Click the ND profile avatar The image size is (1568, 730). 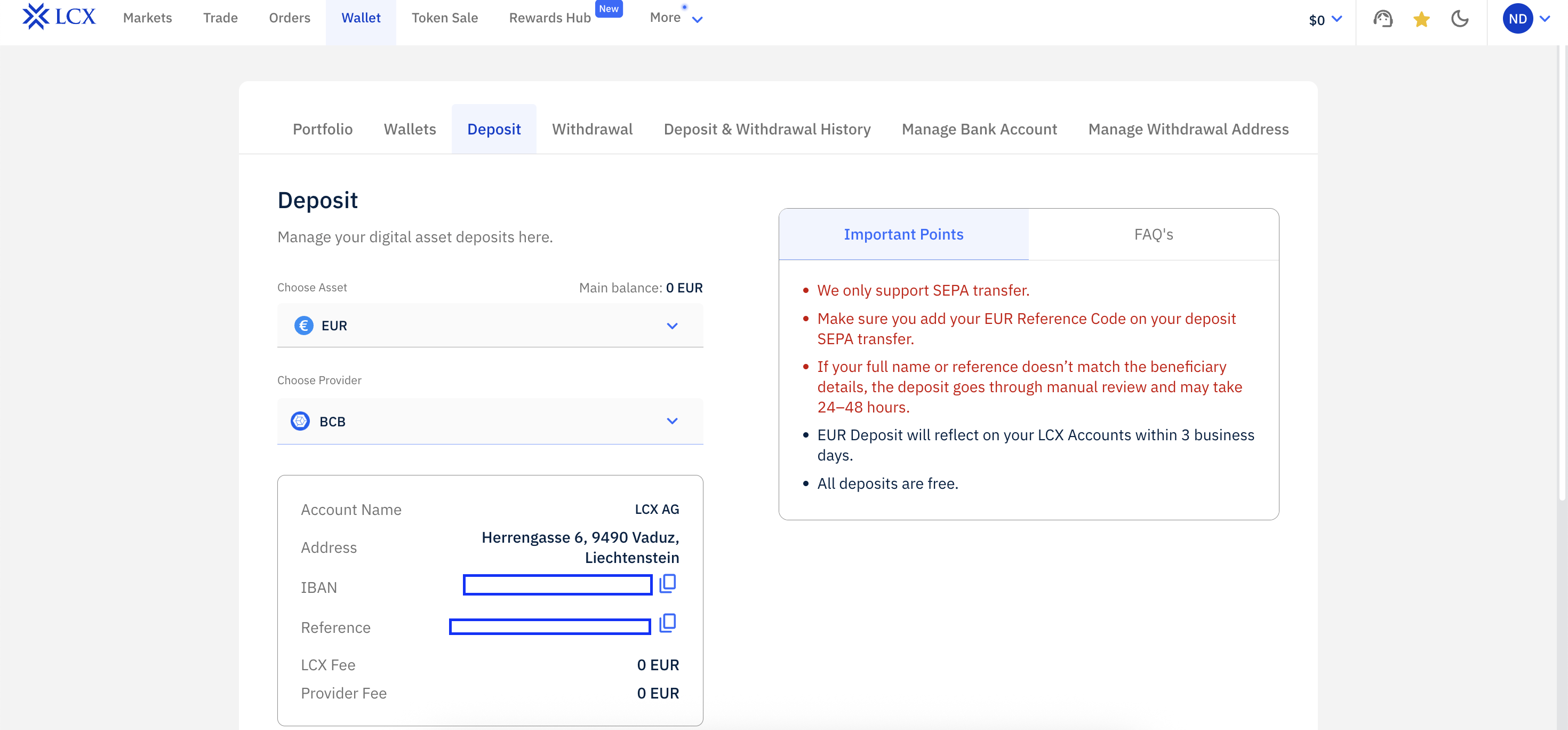1517,19
